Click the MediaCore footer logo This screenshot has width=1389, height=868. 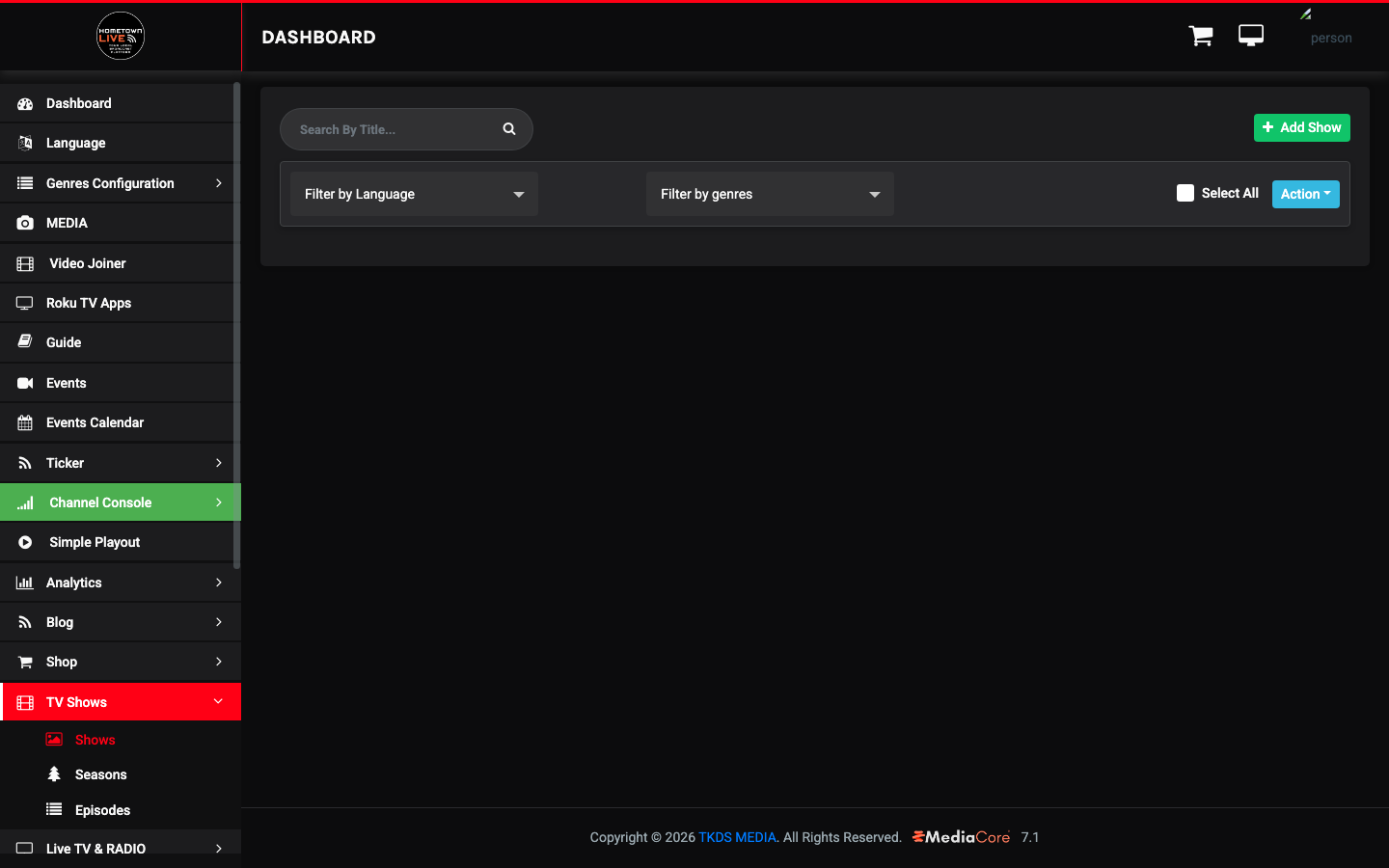point(961,837)
